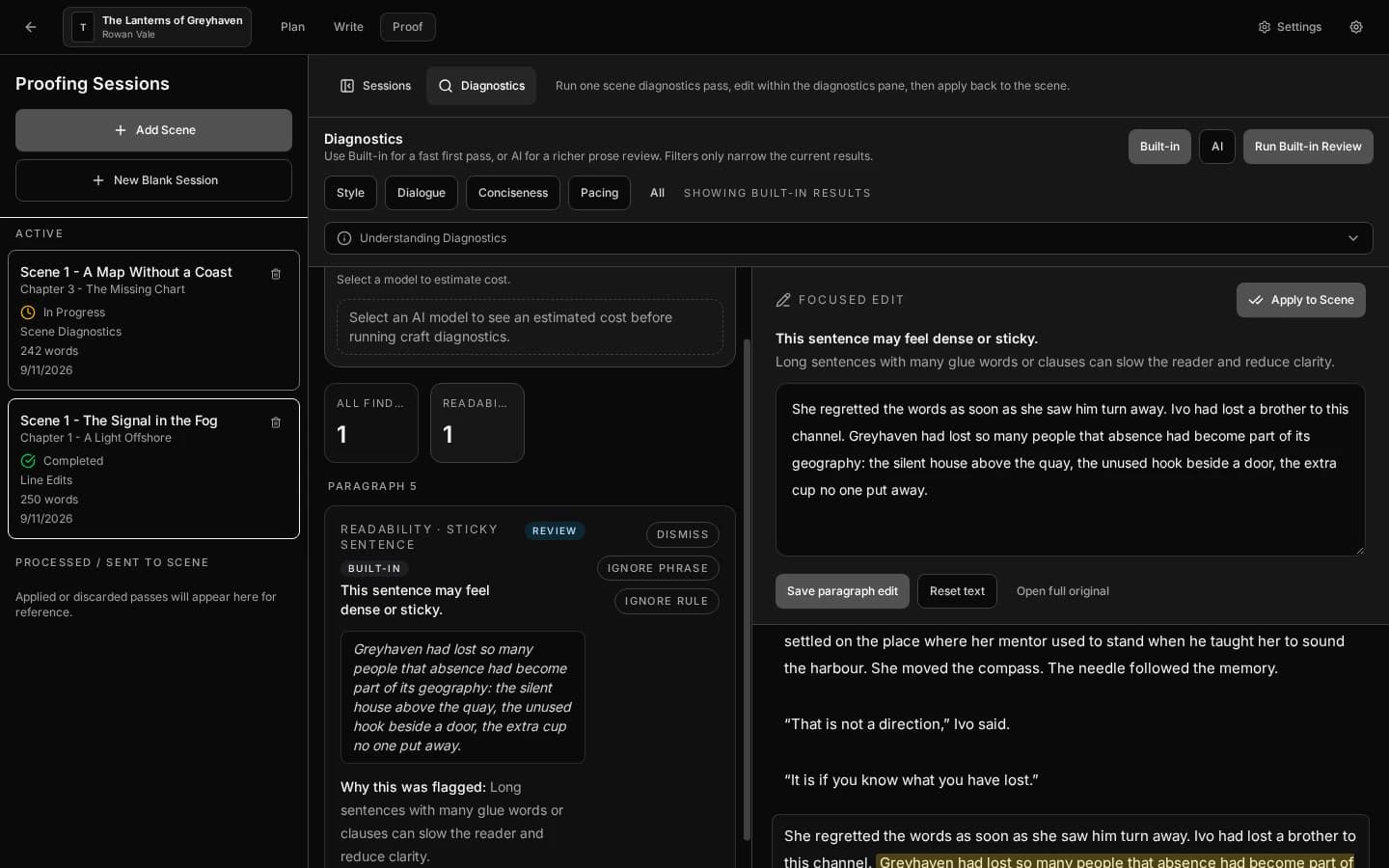1389x868 pixels.
Task: Click Ignore Rule on the finding
Action: (x=667, y=601)
